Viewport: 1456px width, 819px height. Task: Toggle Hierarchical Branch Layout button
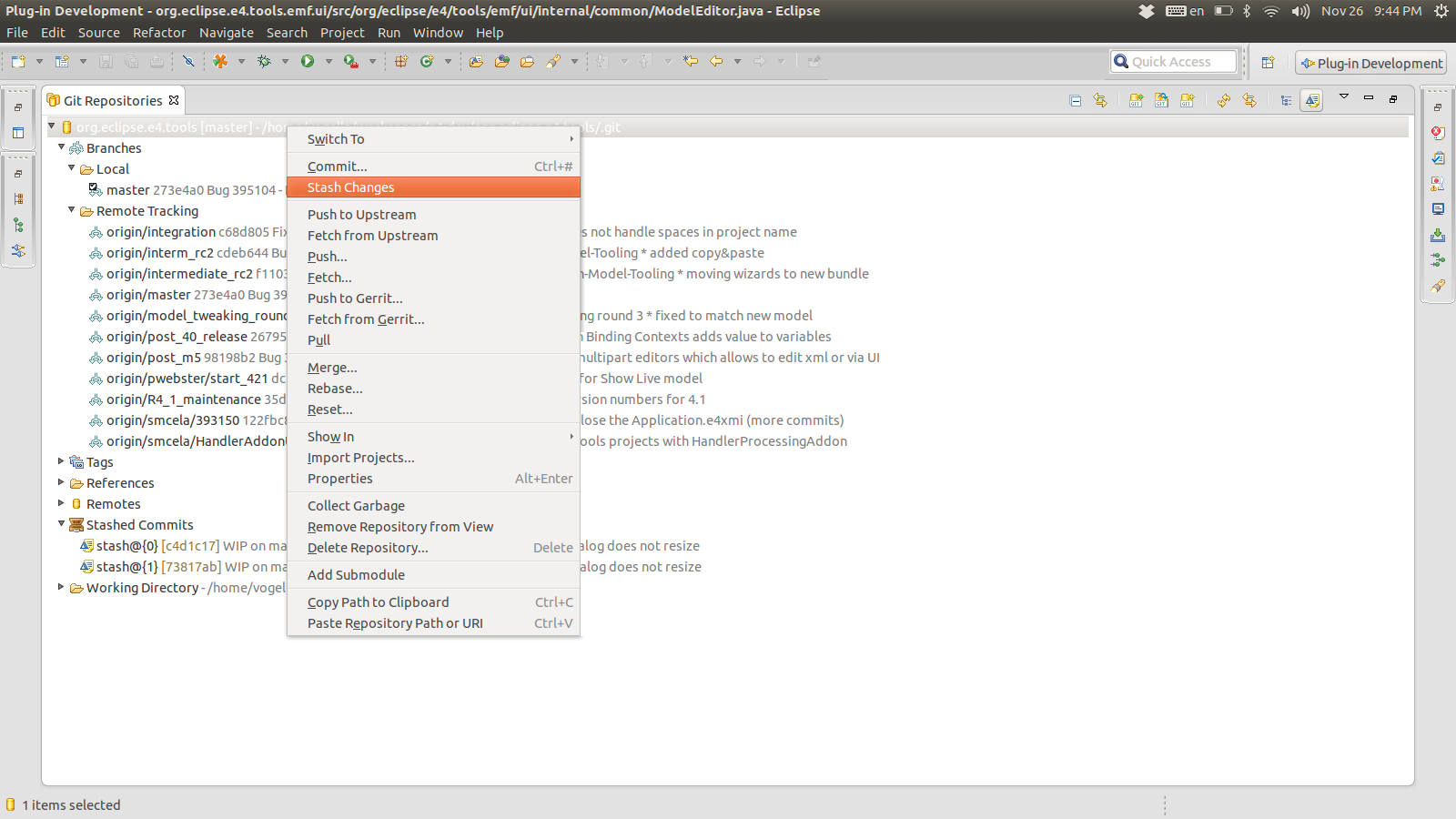coord(1286,101)
